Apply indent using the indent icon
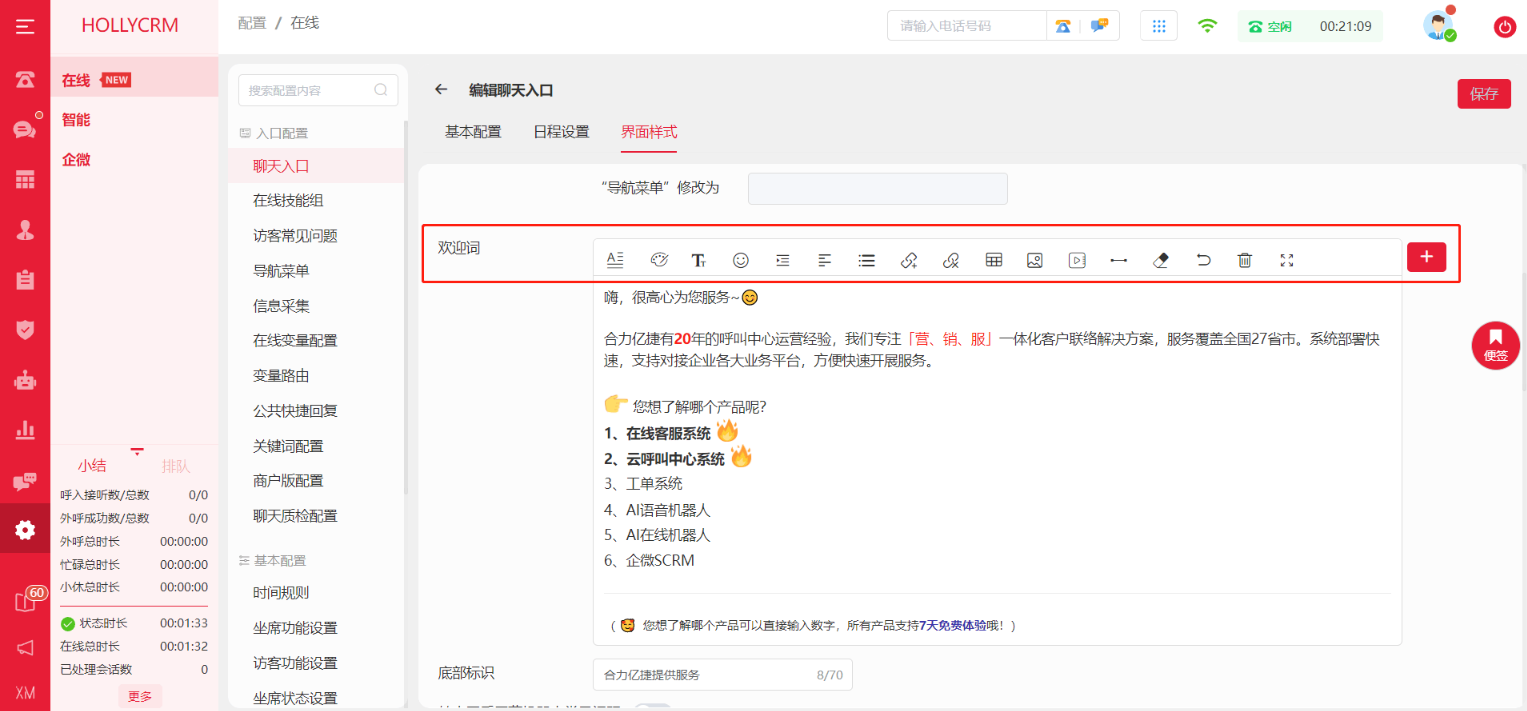1527x711 pixels. pyautogui.click(x=783, y=260)
